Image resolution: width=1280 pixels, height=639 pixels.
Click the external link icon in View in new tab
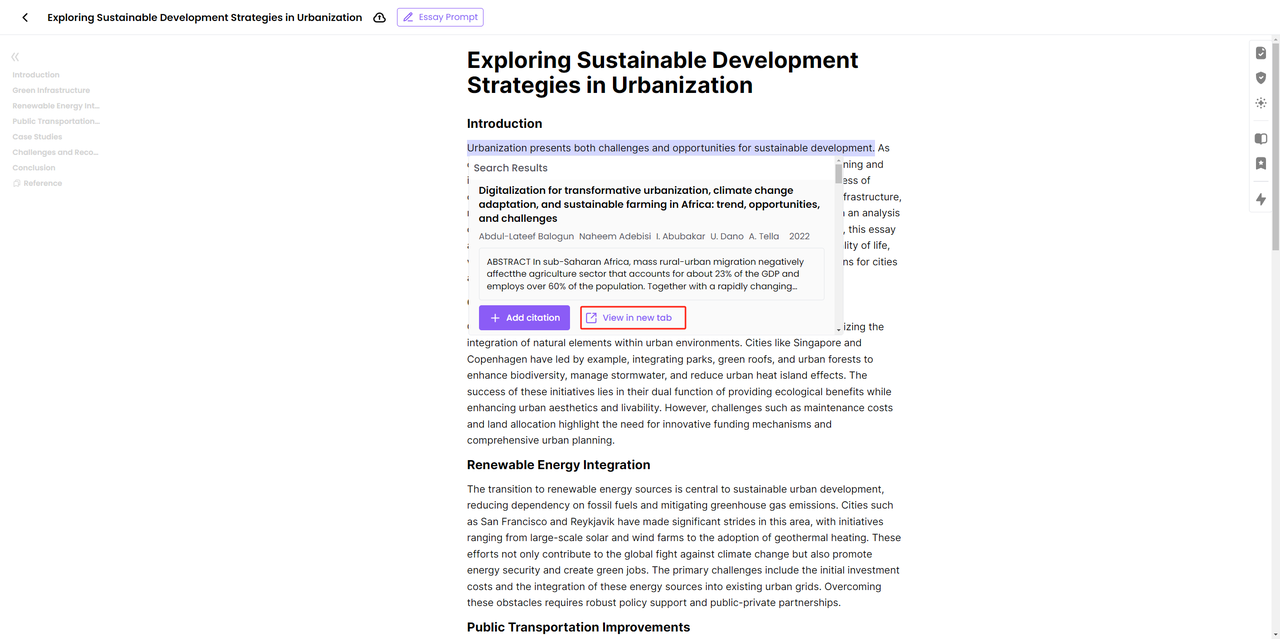point(591,318)
